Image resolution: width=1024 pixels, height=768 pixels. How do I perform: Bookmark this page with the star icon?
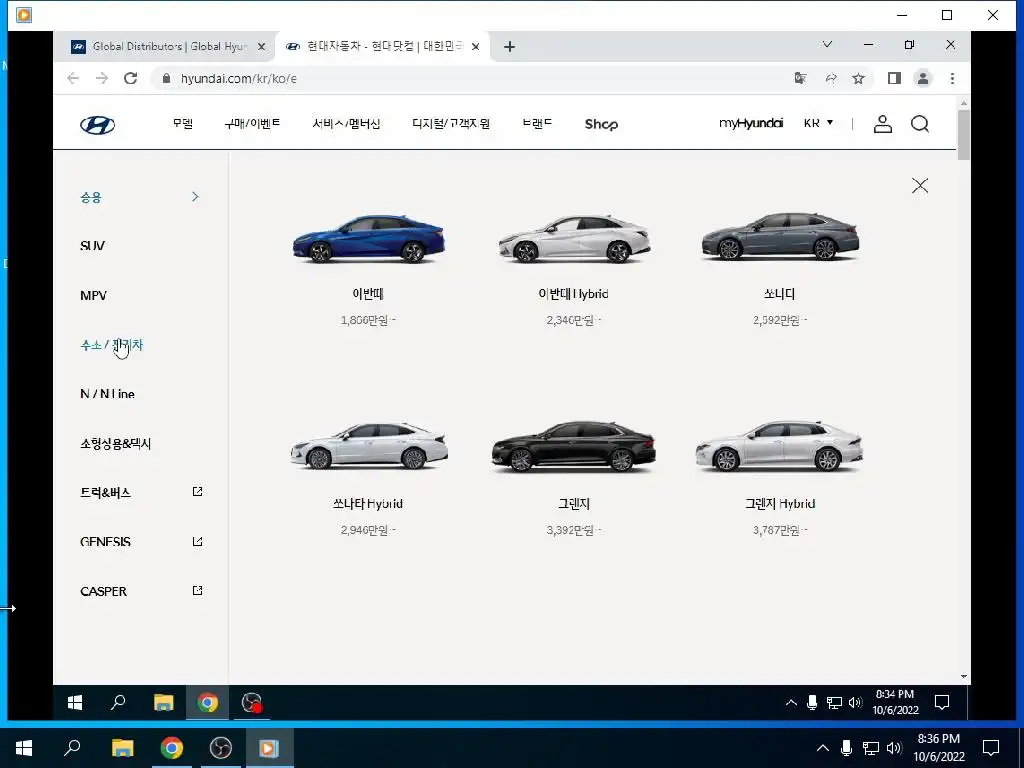(x=859, y=78)
